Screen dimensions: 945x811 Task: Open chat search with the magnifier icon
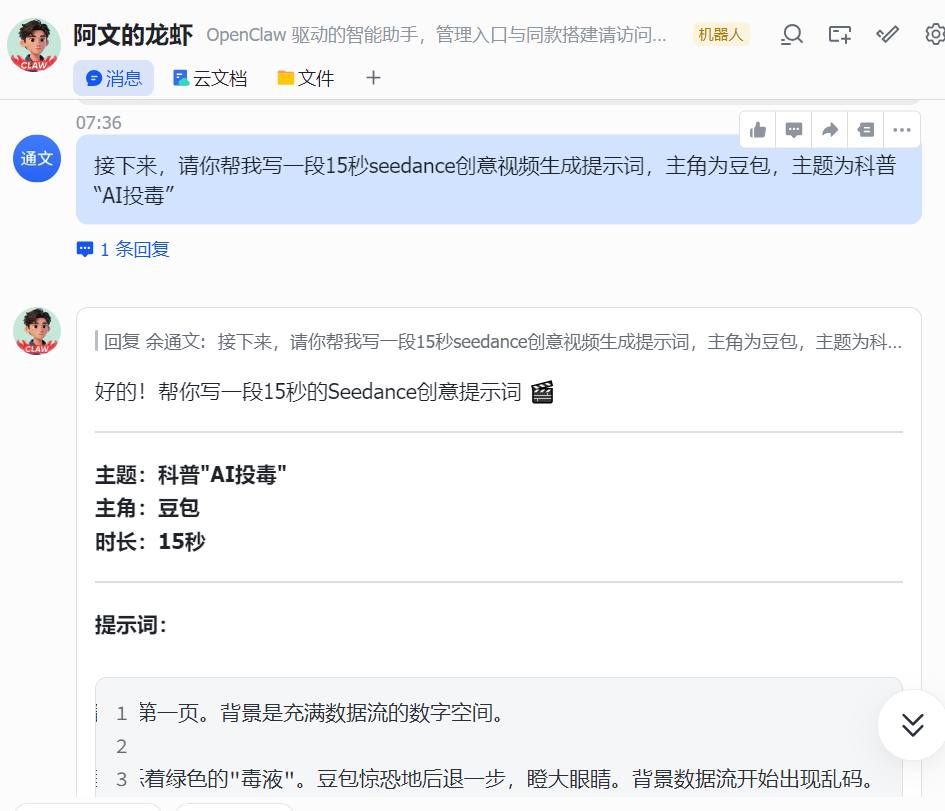[x=791, y=34]
